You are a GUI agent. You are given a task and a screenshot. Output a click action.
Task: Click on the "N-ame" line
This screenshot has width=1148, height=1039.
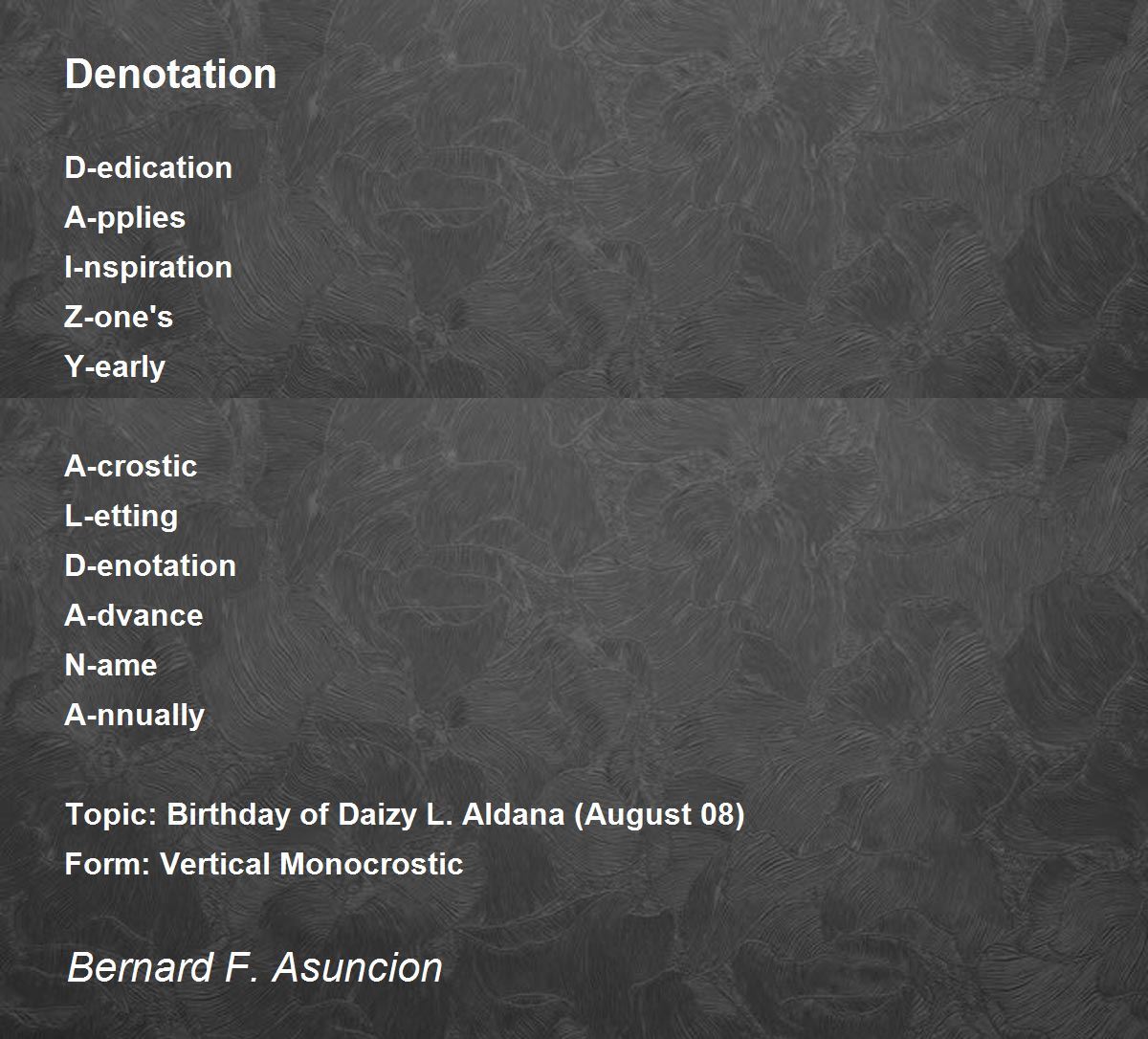(111, 665)
